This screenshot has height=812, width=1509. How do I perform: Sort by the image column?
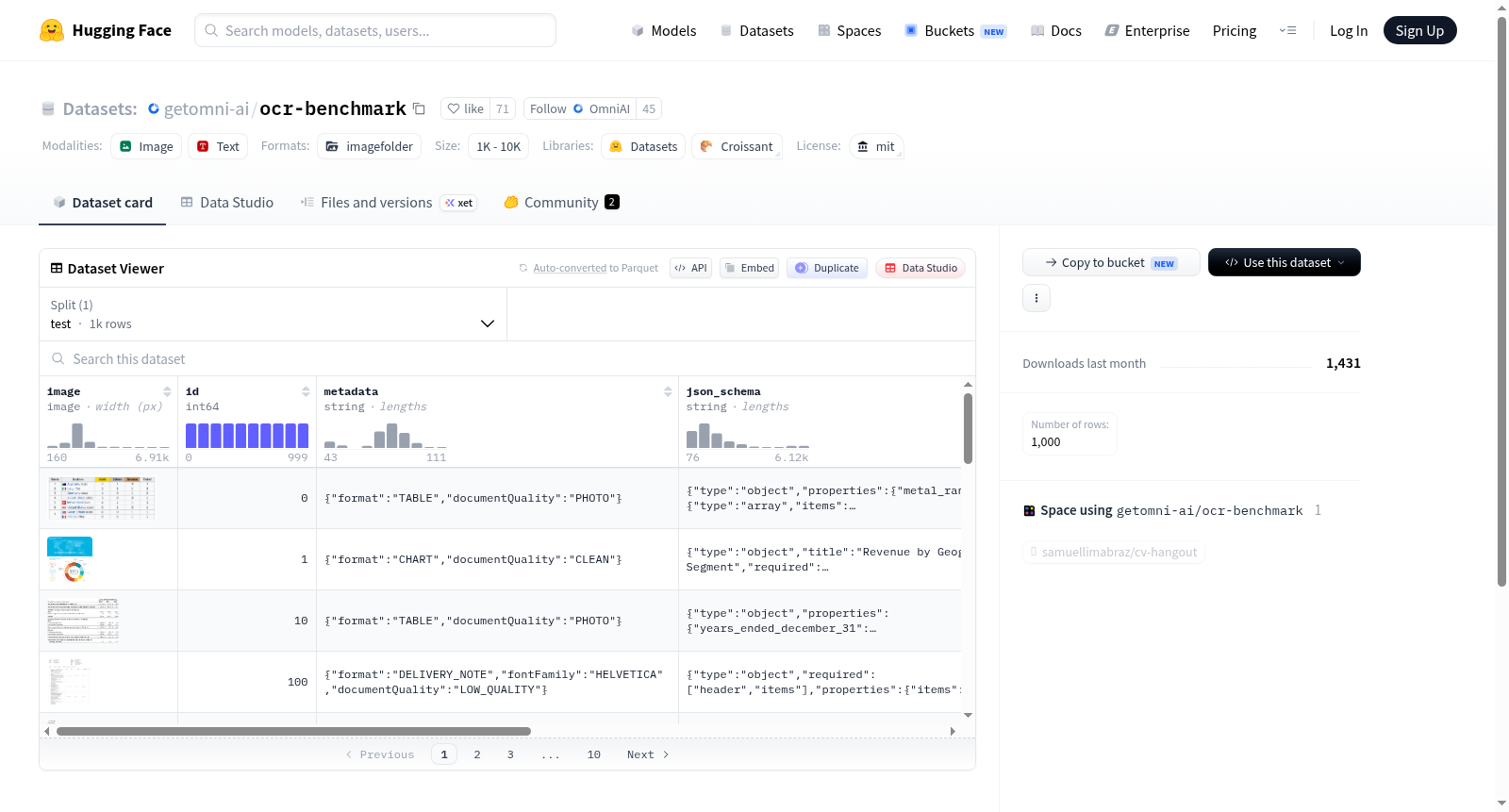point(167,391)
